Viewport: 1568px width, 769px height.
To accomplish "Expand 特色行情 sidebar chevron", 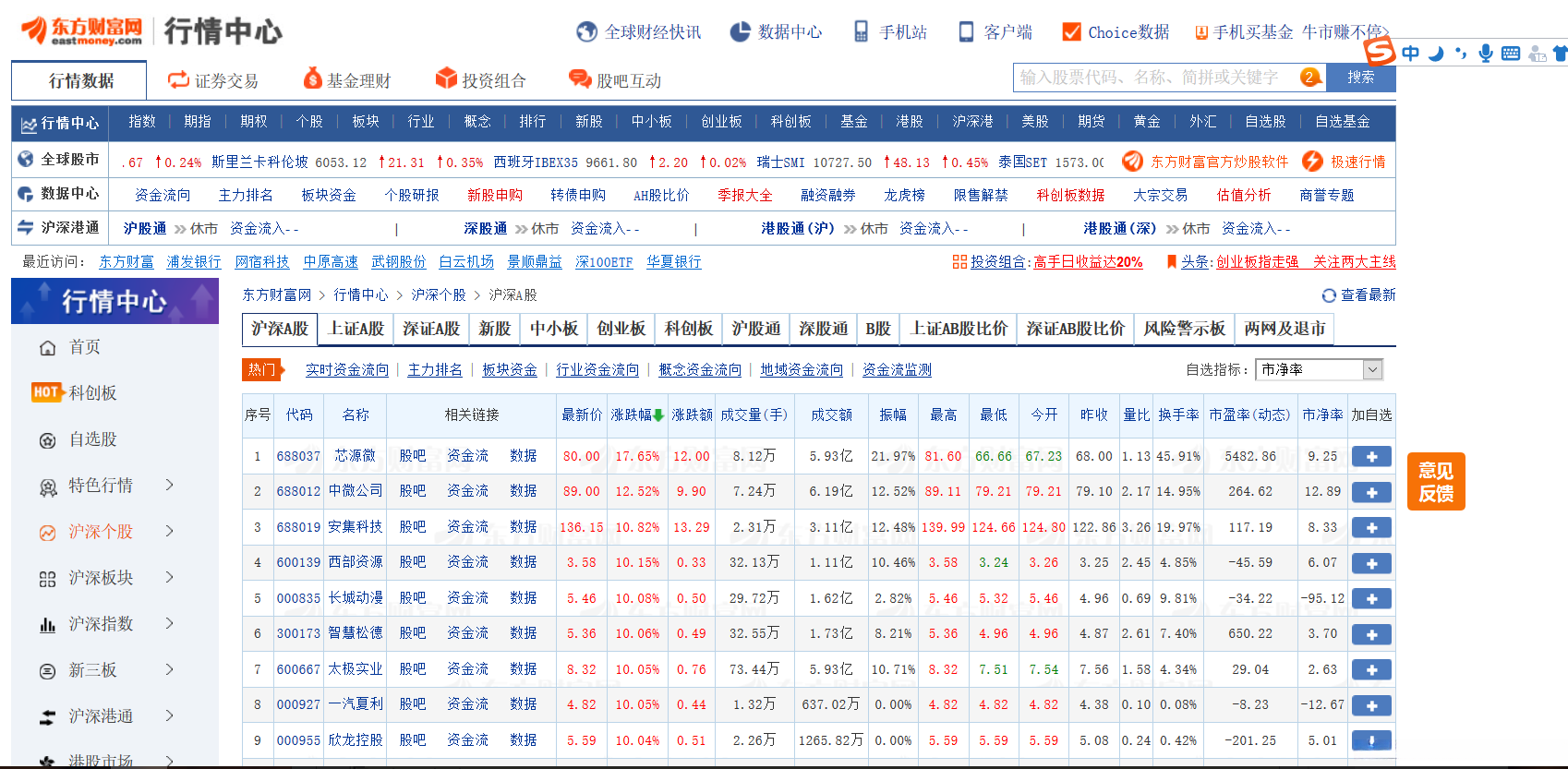I will [169, 485].
